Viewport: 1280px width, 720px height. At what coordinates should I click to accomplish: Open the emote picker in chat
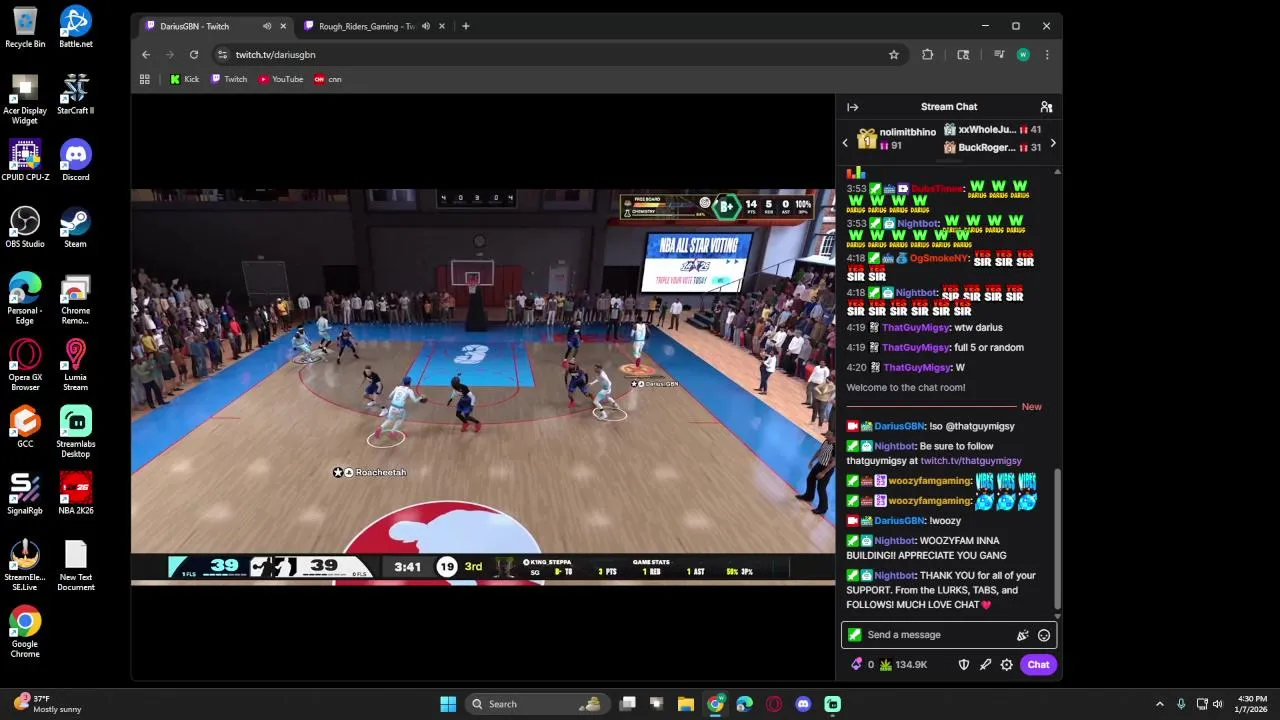point(1044,635)
